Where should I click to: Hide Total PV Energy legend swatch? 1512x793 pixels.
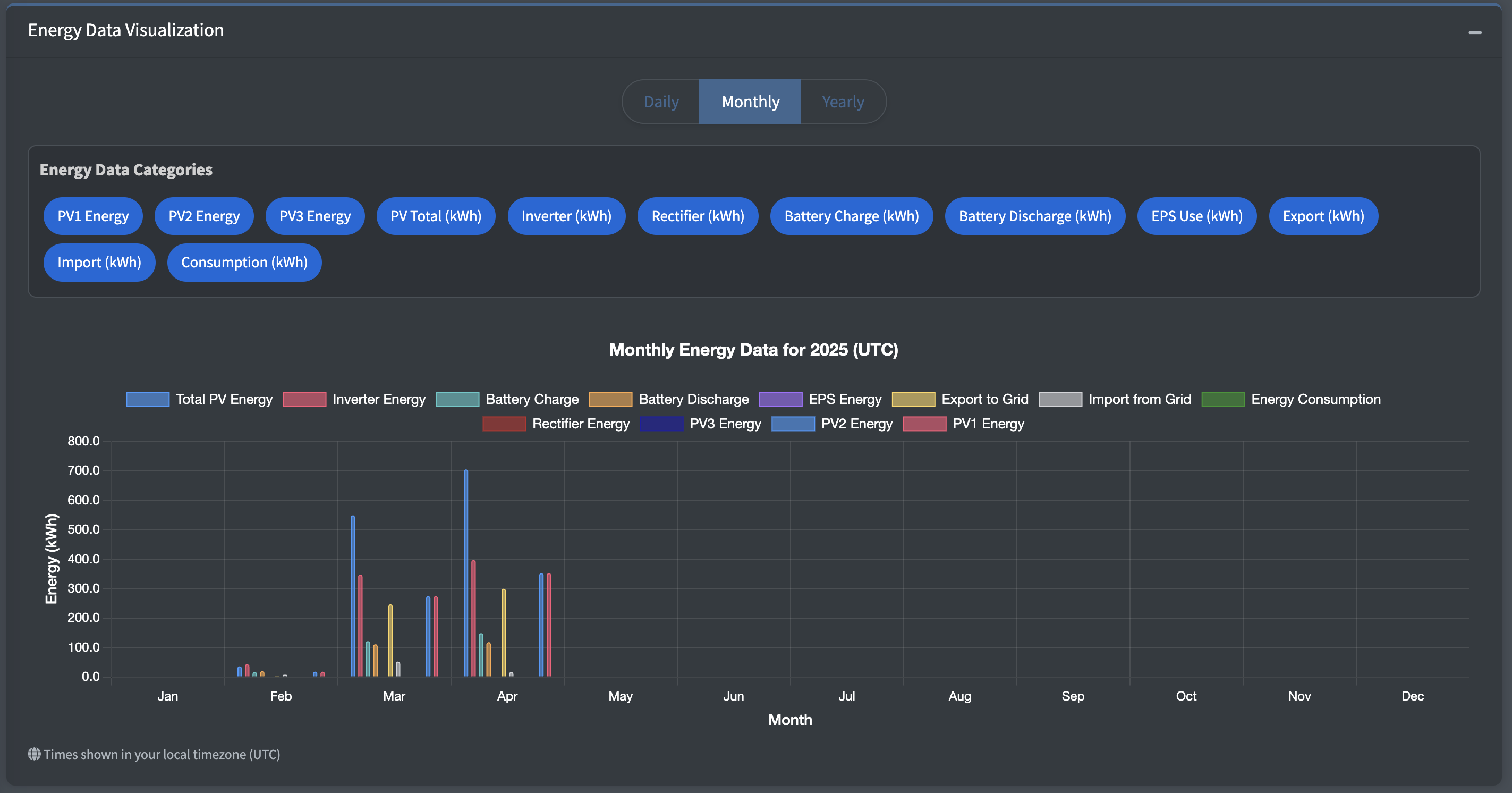click(147, 400)
